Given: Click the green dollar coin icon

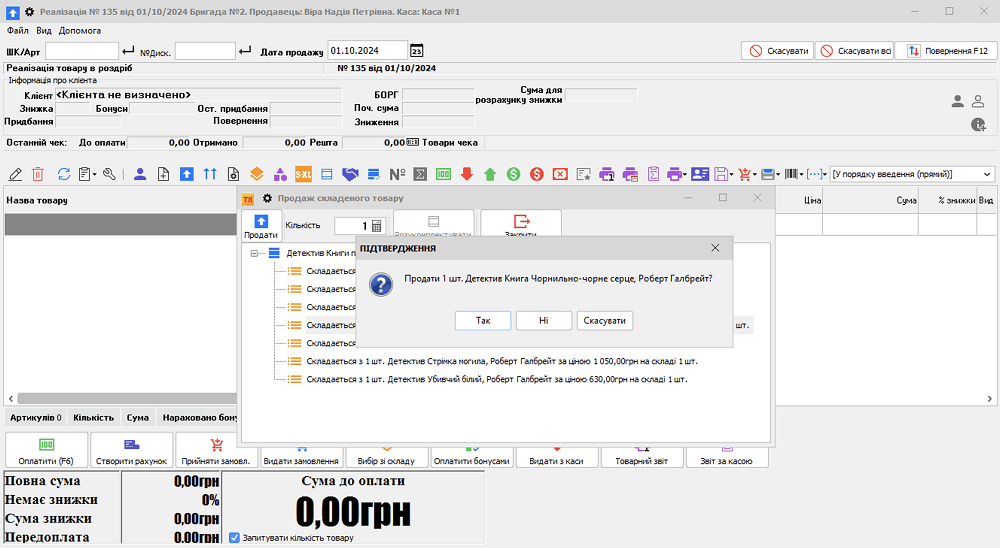Looking at the screenshot, I should (x=513, y=174).
